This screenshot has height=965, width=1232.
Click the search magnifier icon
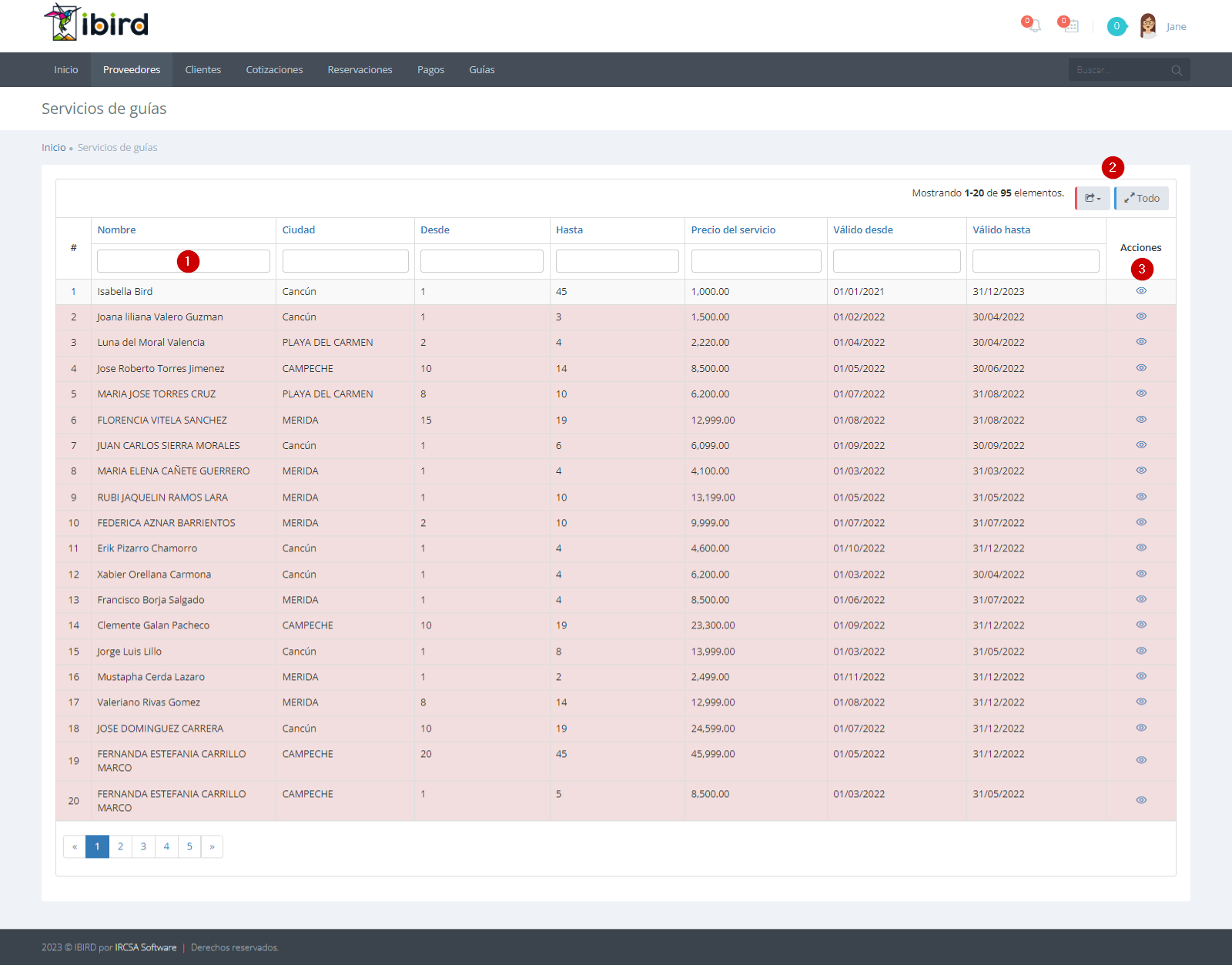(x=1177, y=70)
